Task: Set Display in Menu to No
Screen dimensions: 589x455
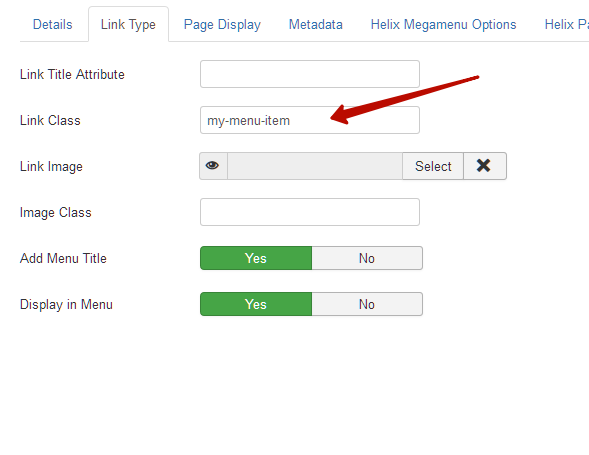Action: (x=367, y=304)
